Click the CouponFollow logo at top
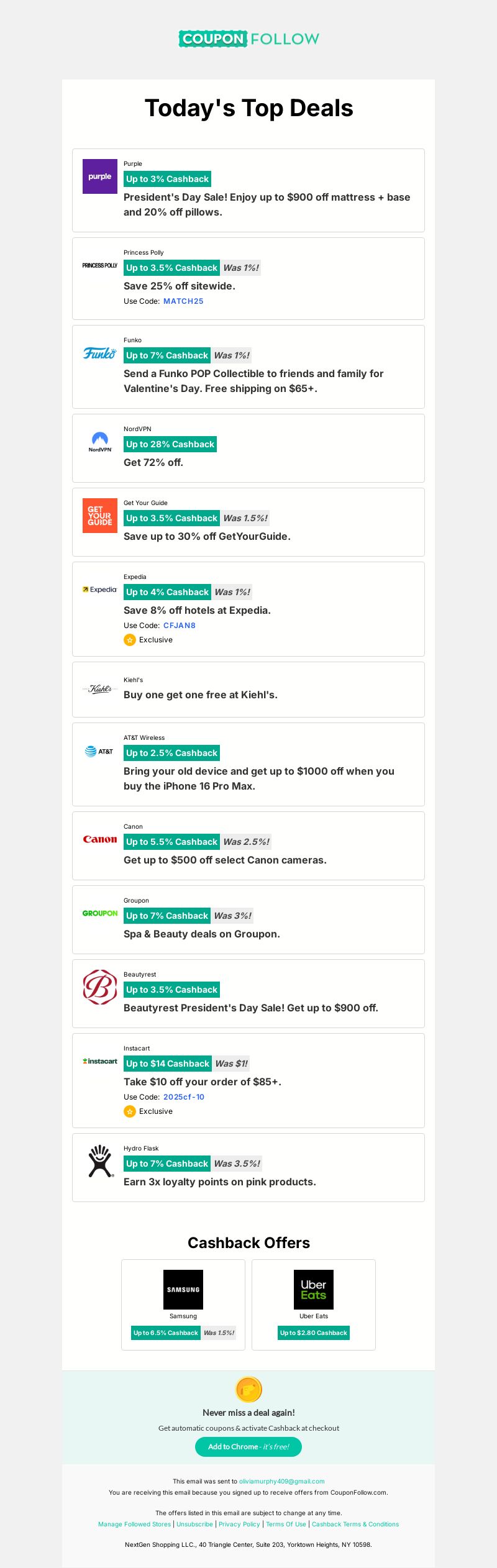Image resolution: width=497 pixels, height=1568 pixels. tap(248, 39)
